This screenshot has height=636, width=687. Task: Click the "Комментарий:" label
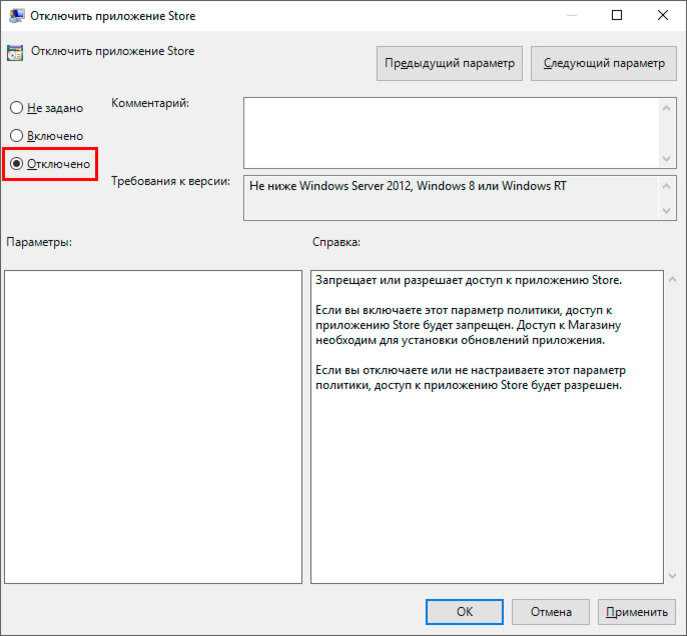coord(150,103)
